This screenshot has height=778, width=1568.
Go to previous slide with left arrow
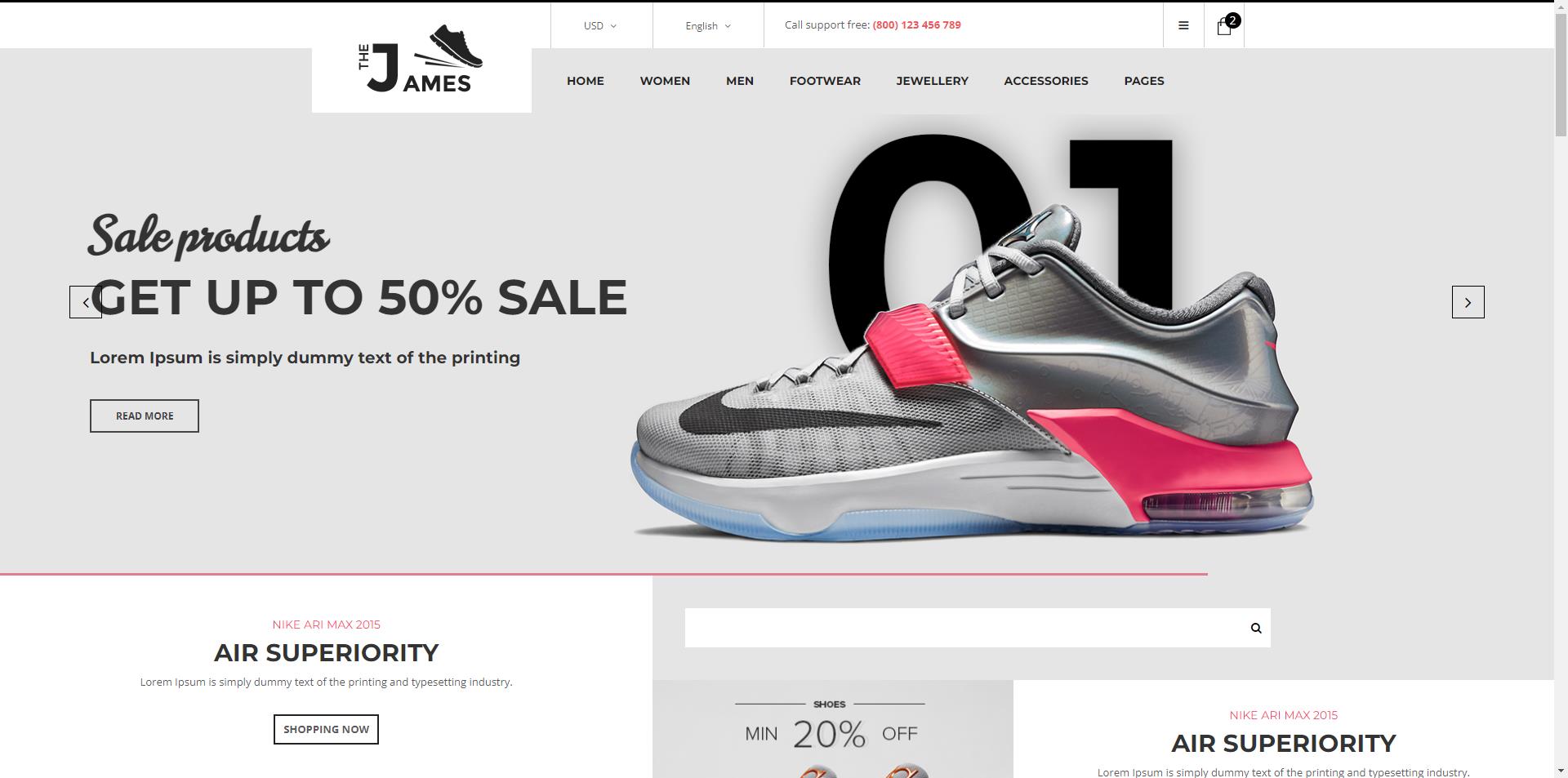(86, 302)
